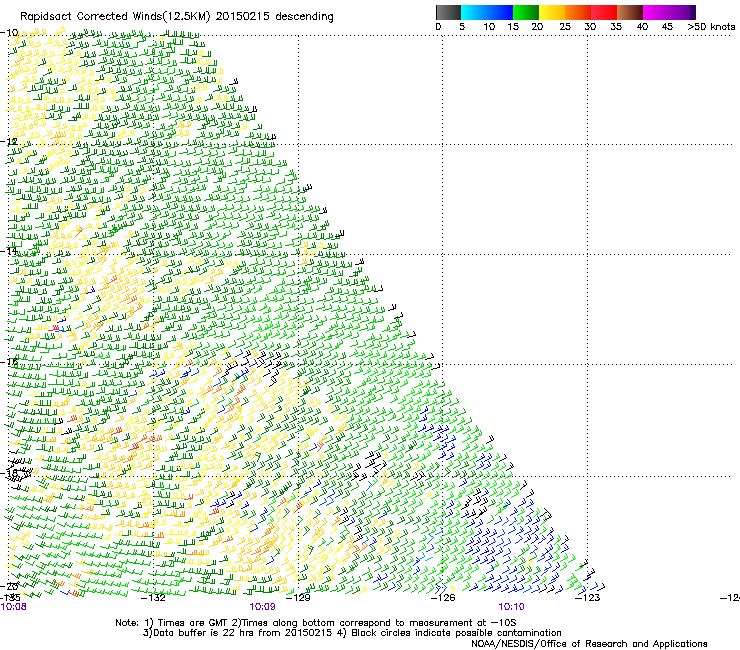Image resolution: width=740 pixels, height=650 pixels.
Task: Click the '-123' longitude axis label
Action: tap(588, 598)
